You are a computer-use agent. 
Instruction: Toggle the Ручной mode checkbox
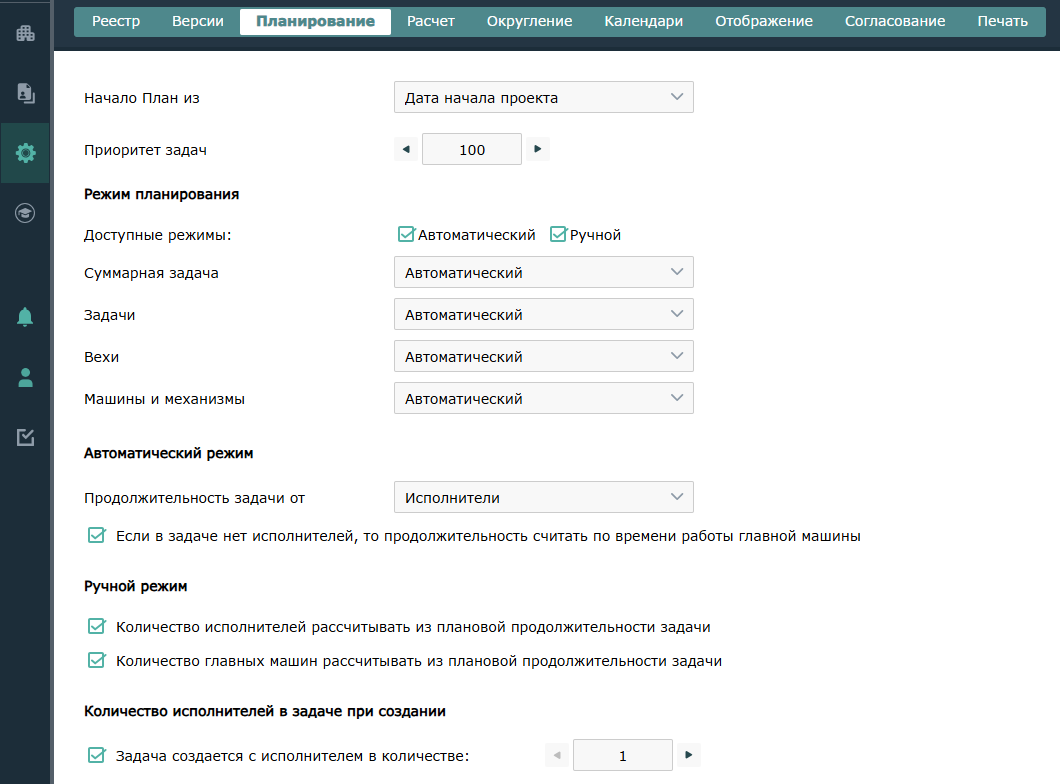(x=558, y=235)
